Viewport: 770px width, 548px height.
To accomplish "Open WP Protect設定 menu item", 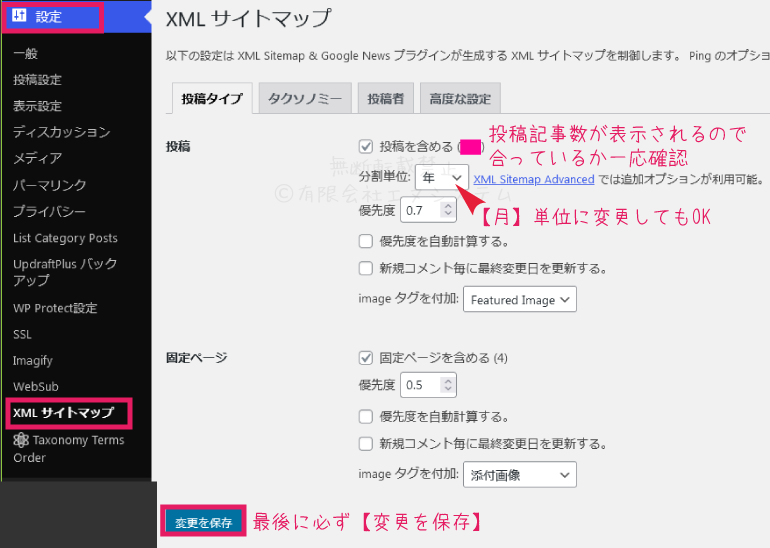I will 55,308.
